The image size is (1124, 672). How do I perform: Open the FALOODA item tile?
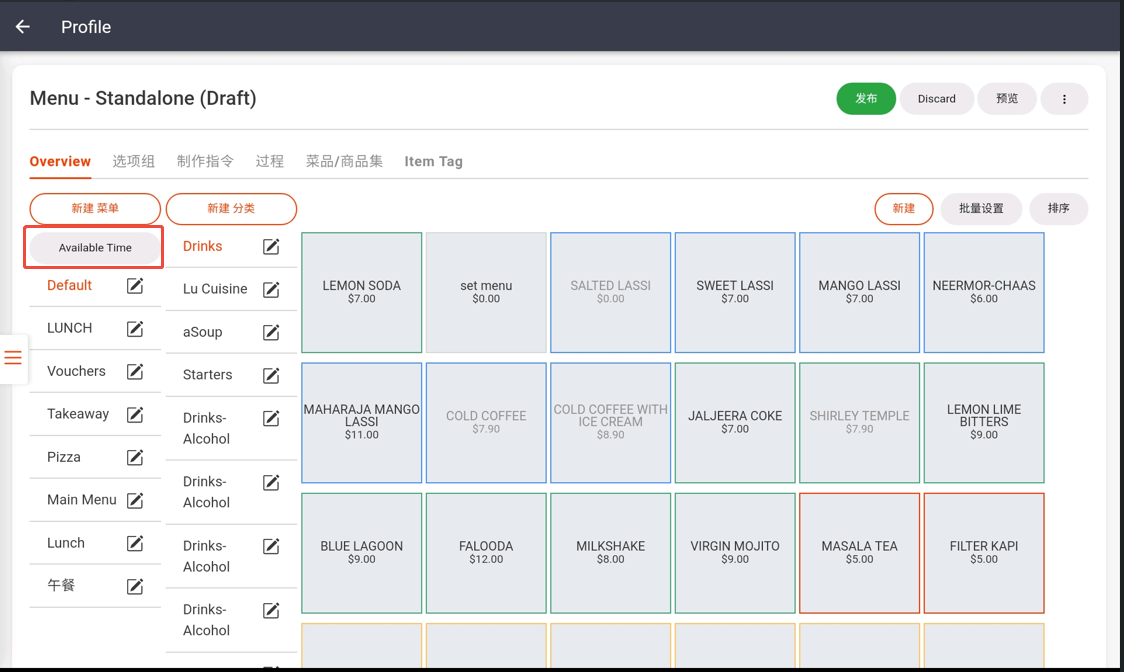tap(486, 553)
